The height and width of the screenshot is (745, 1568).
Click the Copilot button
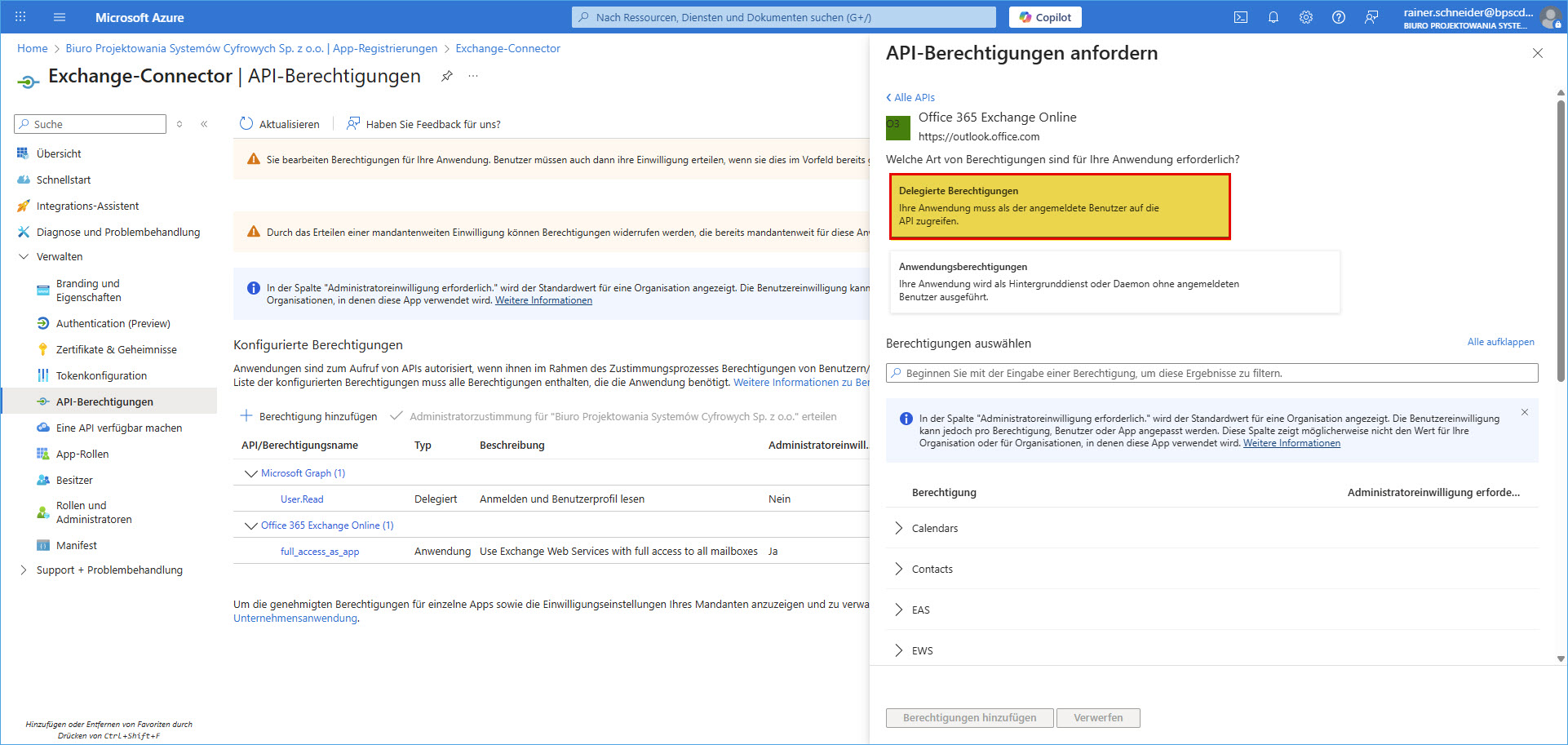[1045, 17]
